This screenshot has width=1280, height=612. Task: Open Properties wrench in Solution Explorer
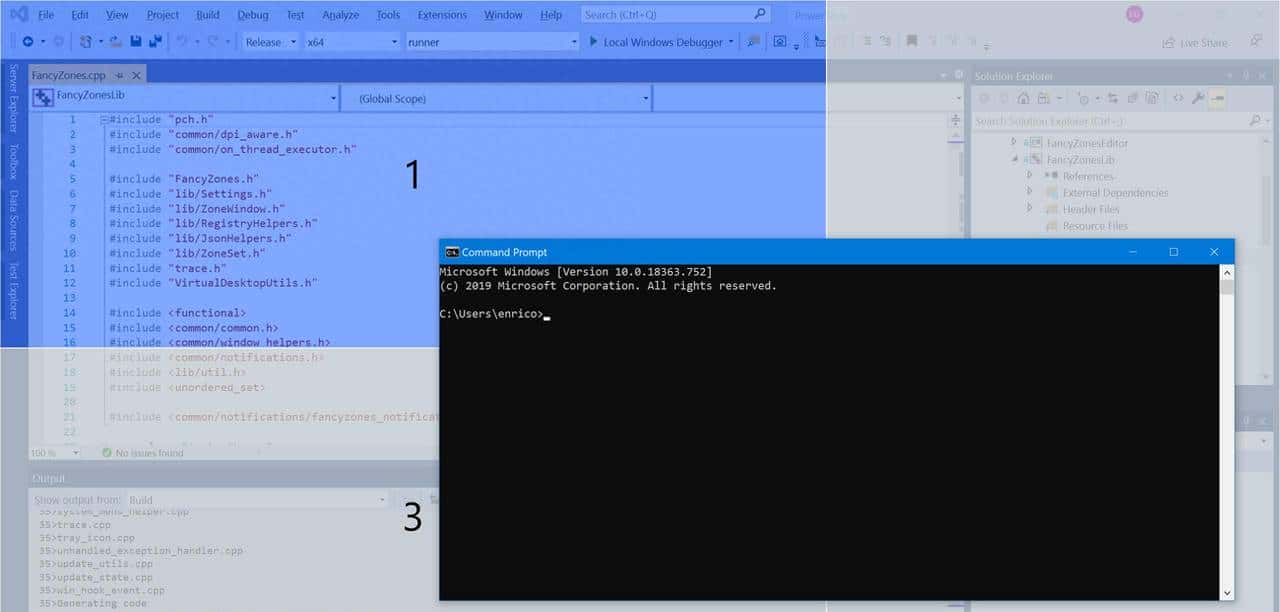[x=1197, y=98]
